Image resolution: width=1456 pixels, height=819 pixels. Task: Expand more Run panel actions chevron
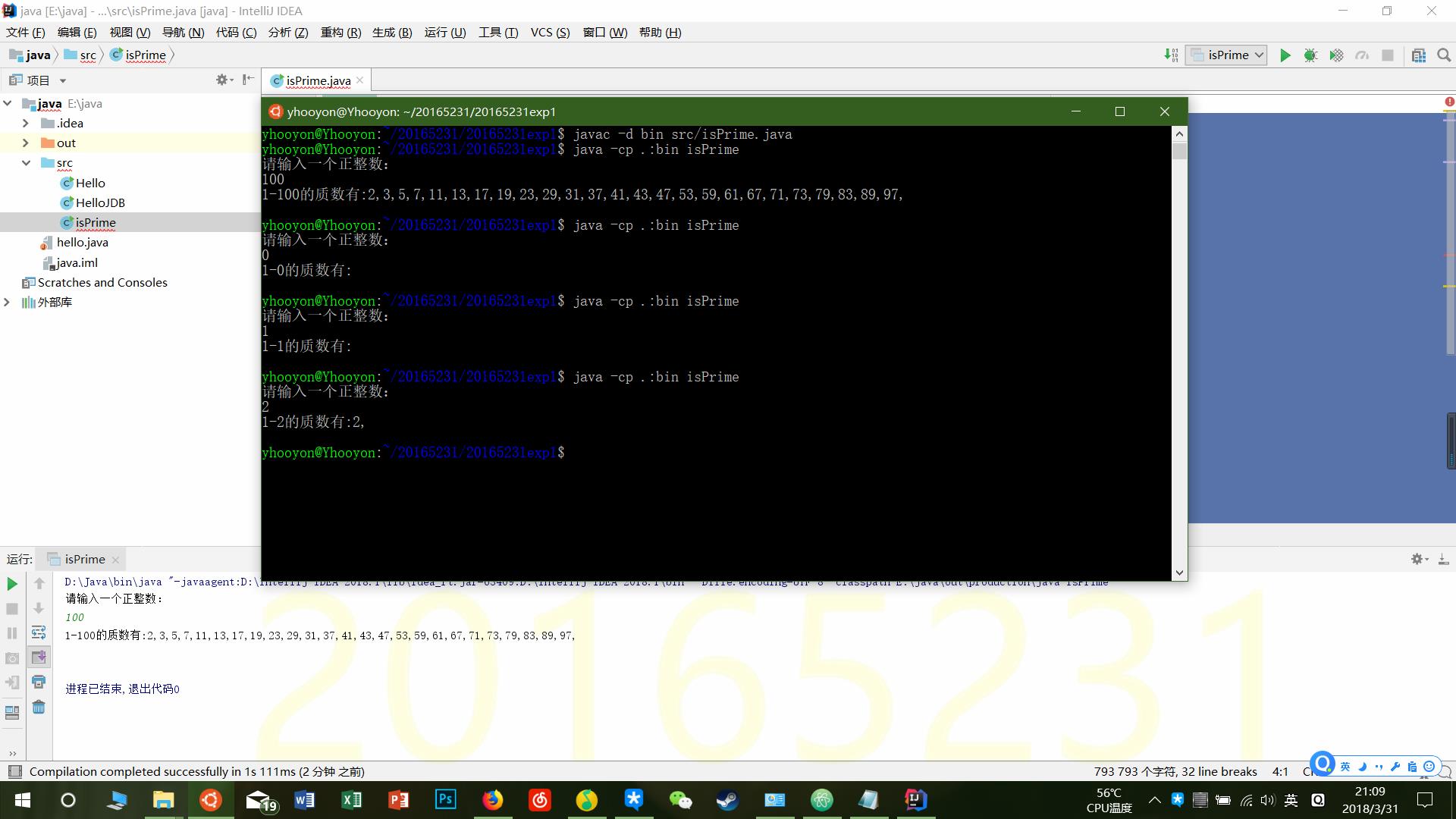coord(12,754)
